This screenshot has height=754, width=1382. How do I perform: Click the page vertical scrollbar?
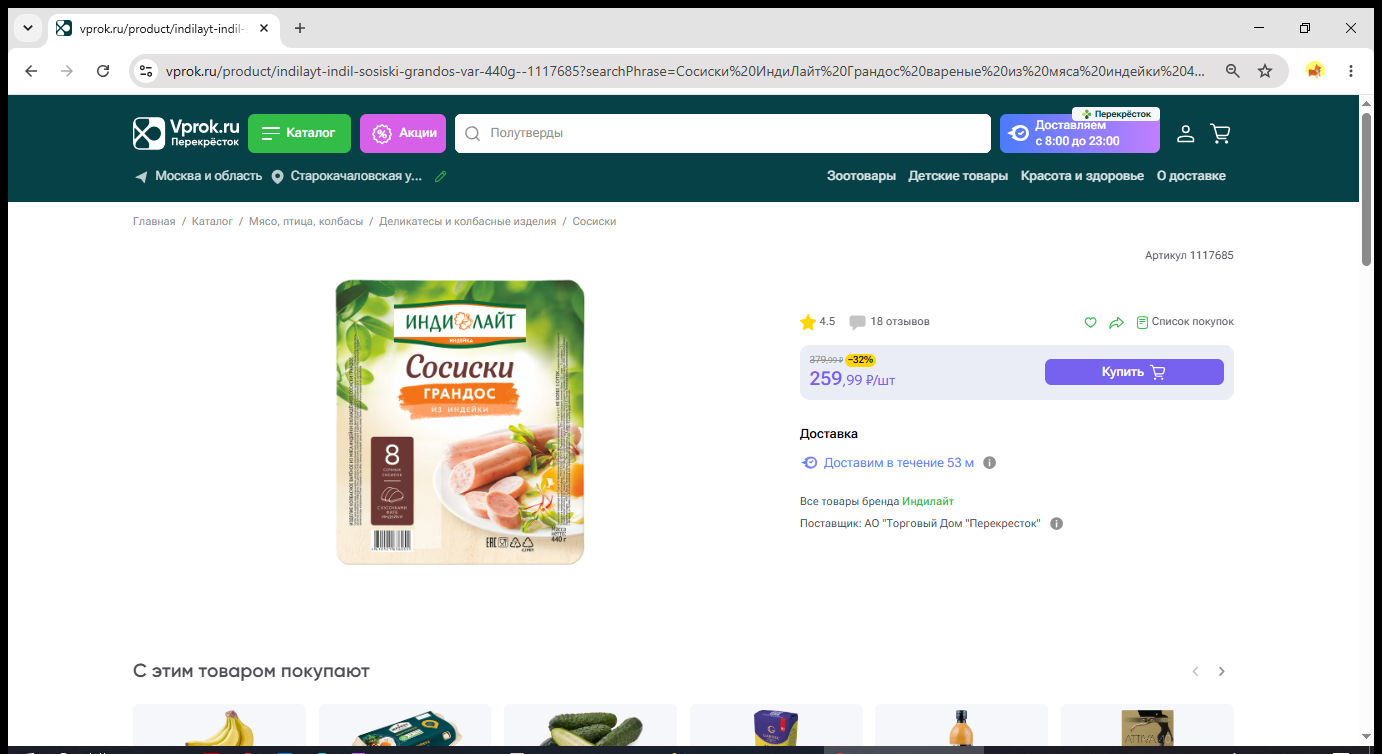[1367, 190]
